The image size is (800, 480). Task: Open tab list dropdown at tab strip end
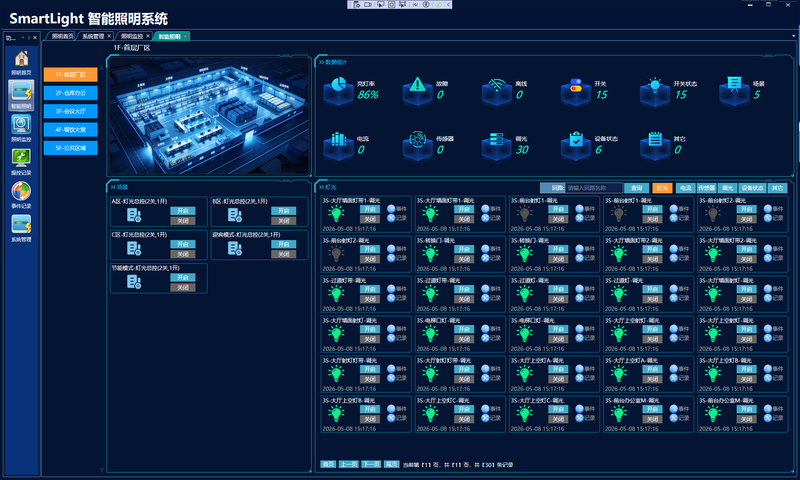(x=793, y=36)
